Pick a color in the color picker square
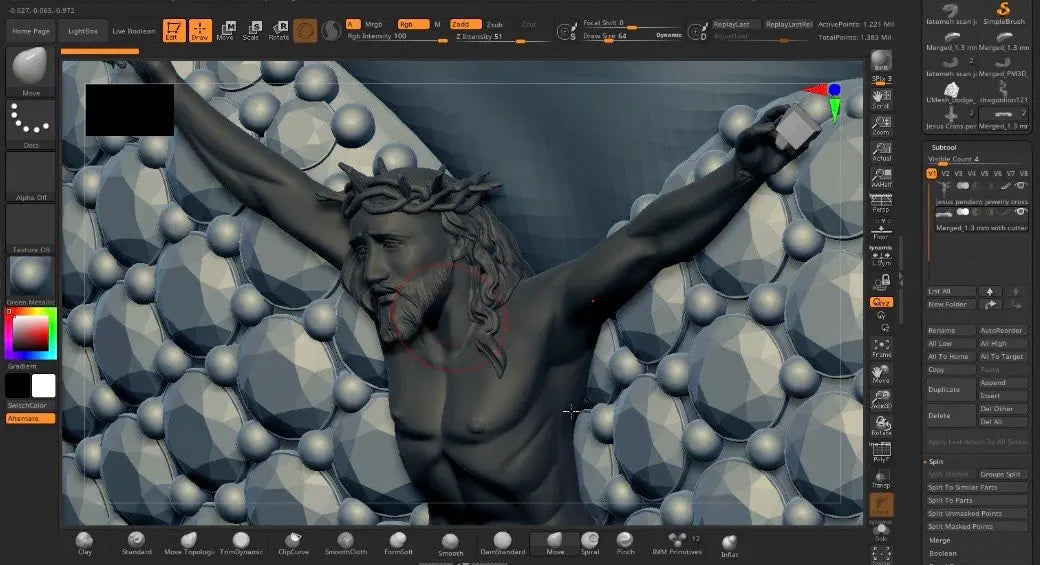 coord(31,334)
